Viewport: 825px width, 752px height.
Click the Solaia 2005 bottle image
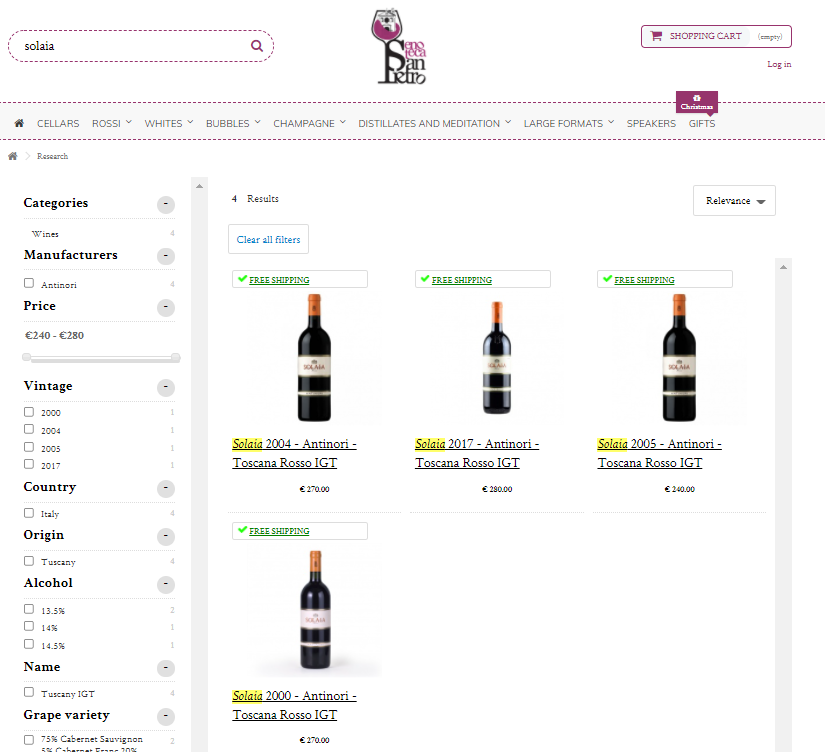(679, 358)
